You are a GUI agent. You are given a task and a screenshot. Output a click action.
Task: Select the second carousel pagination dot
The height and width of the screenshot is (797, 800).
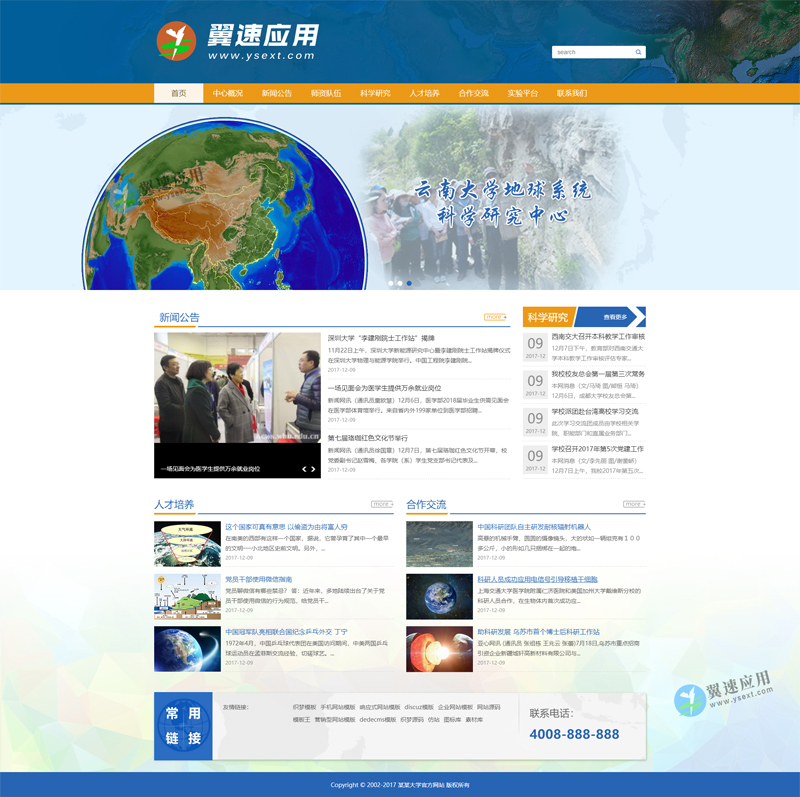click(x=400, y=283)
